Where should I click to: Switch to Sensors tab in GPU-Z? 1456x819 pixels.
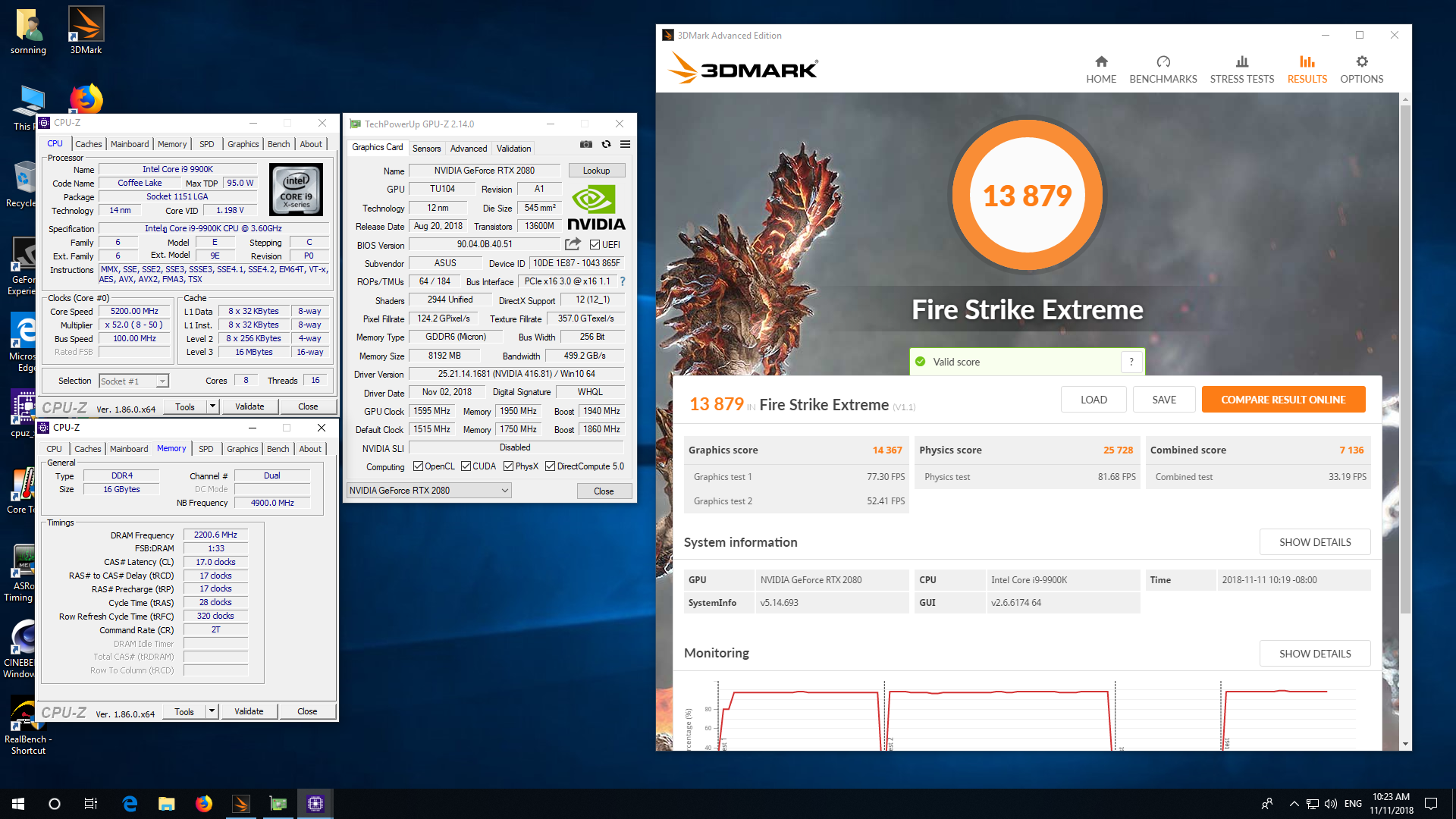tap(426, 149)
